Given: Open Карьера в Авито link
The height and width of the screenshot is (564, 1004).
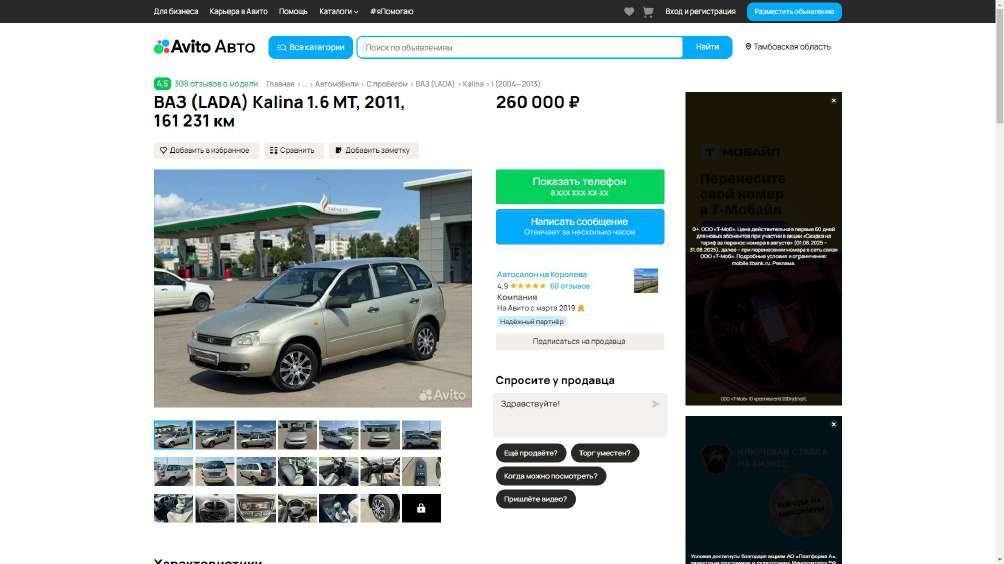Looking at the screenshot, I should [238, 12].
